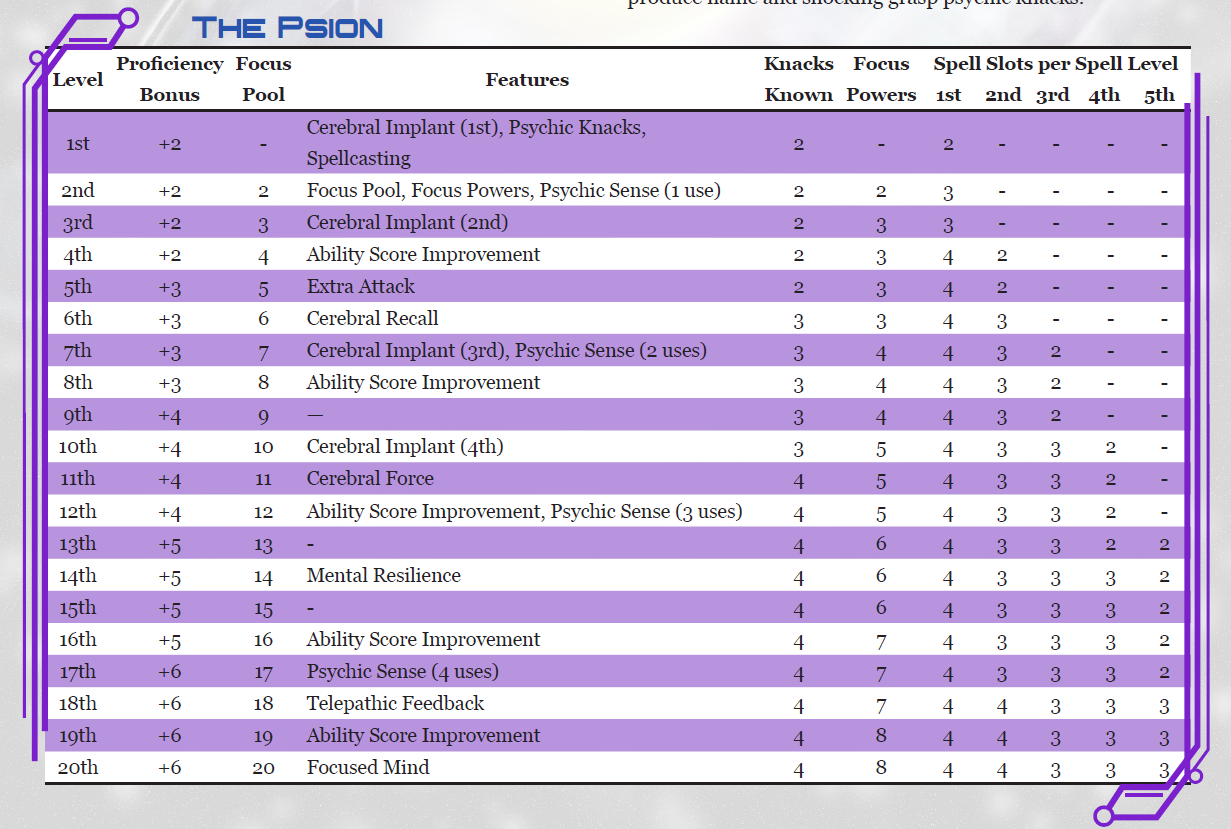Viewport: 1231px width, 829px height.
Task: Click the 'Focus Pool' column header
Action: click(x=263, y=79)
